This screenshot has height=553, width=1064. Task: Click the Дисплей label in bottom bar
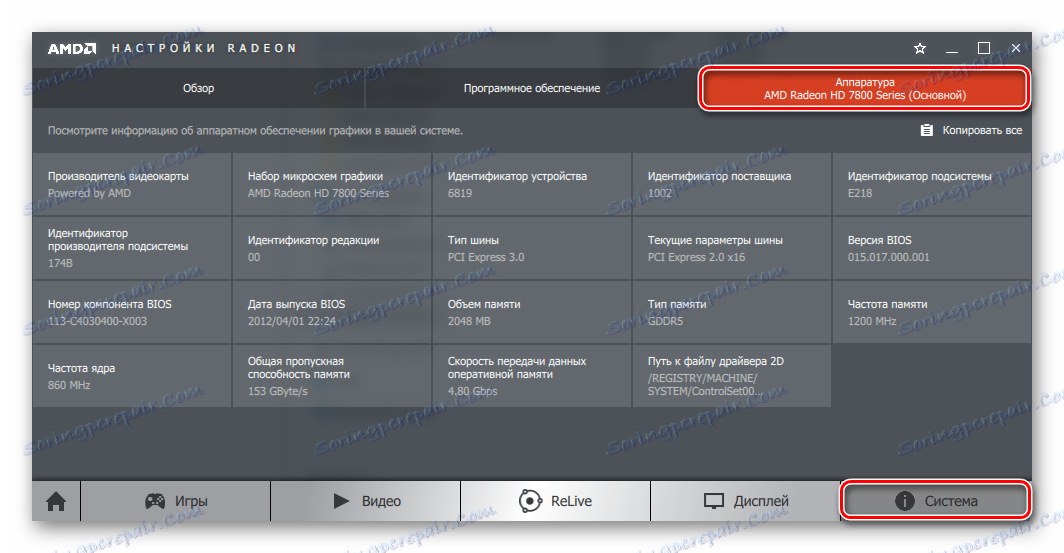point(761,501)
